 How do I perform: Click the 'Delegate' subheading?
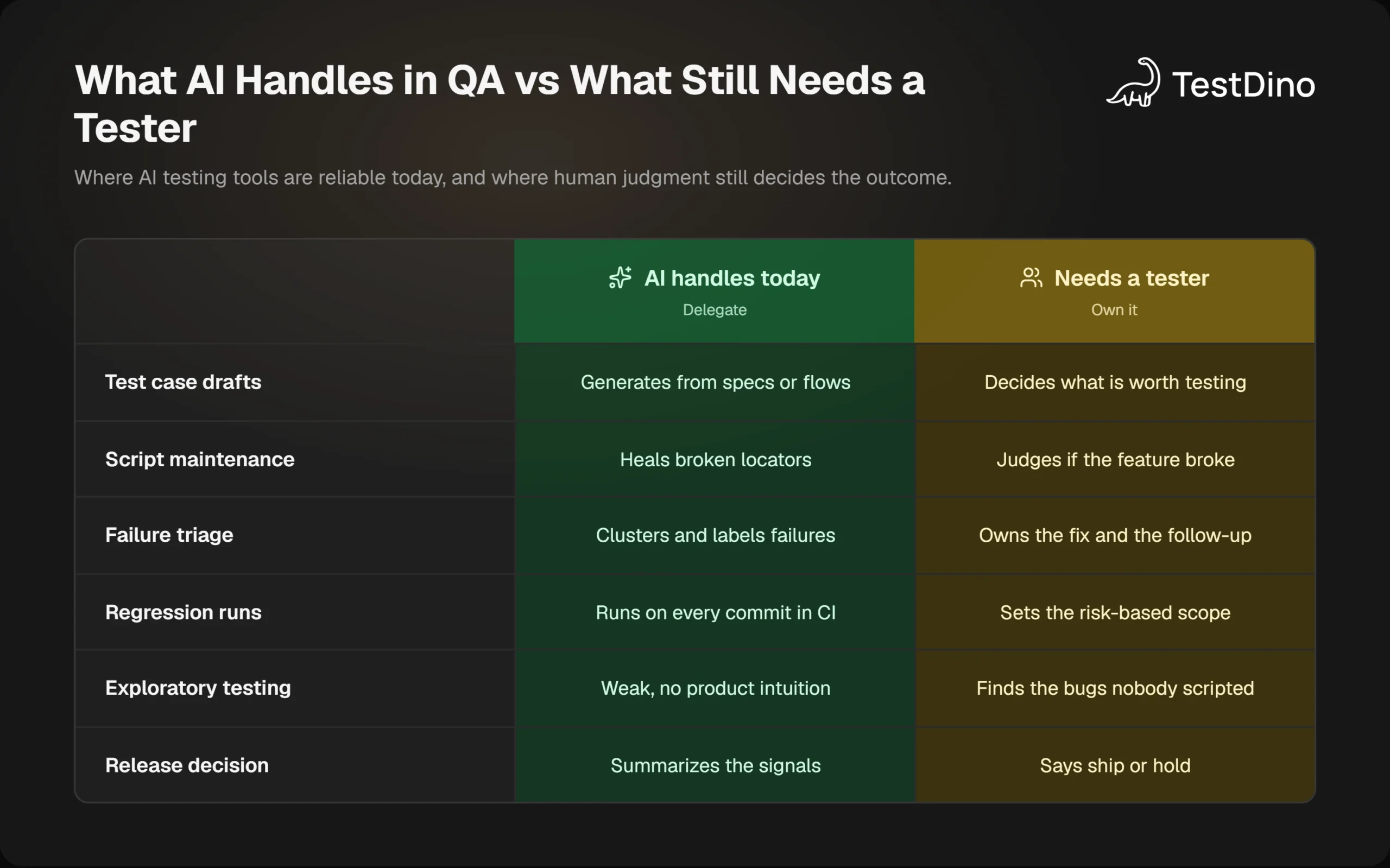pyautogui.click(x=715, y=310)
